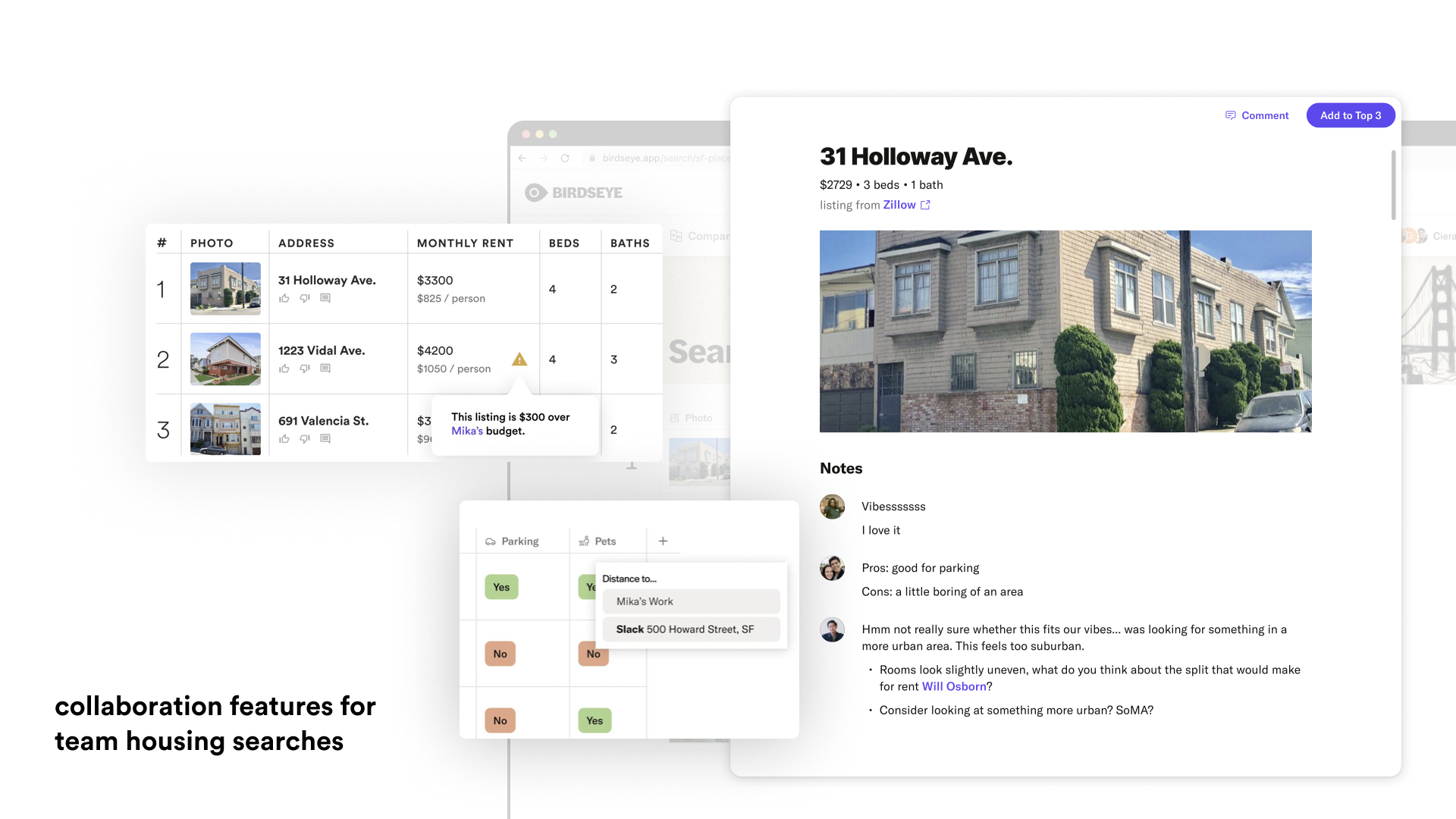Screen dimensions: 1456x819
Task: Click the $825 / person value
Action: 451,299
